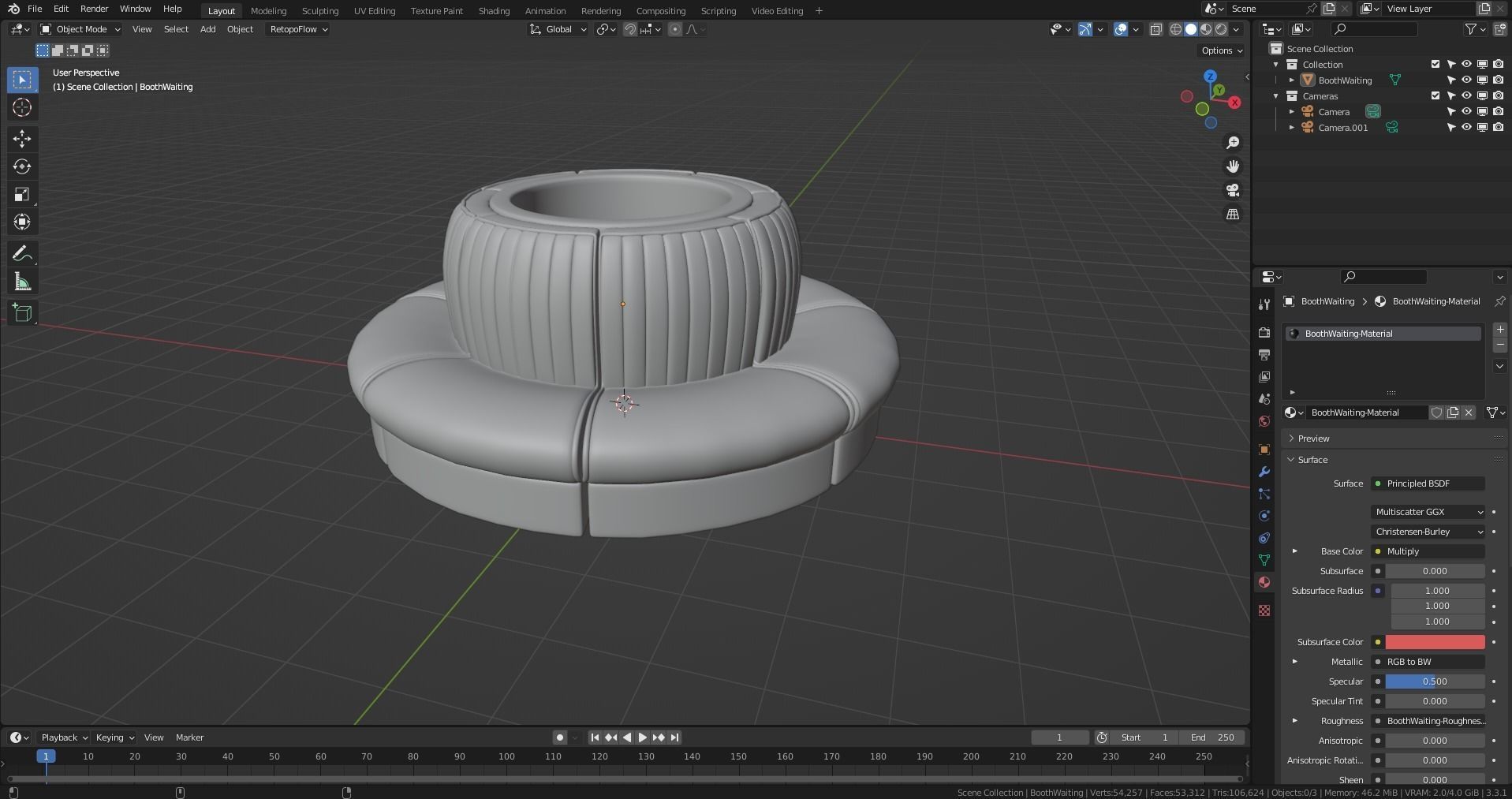Select the Move tool

tap(22, 139)
